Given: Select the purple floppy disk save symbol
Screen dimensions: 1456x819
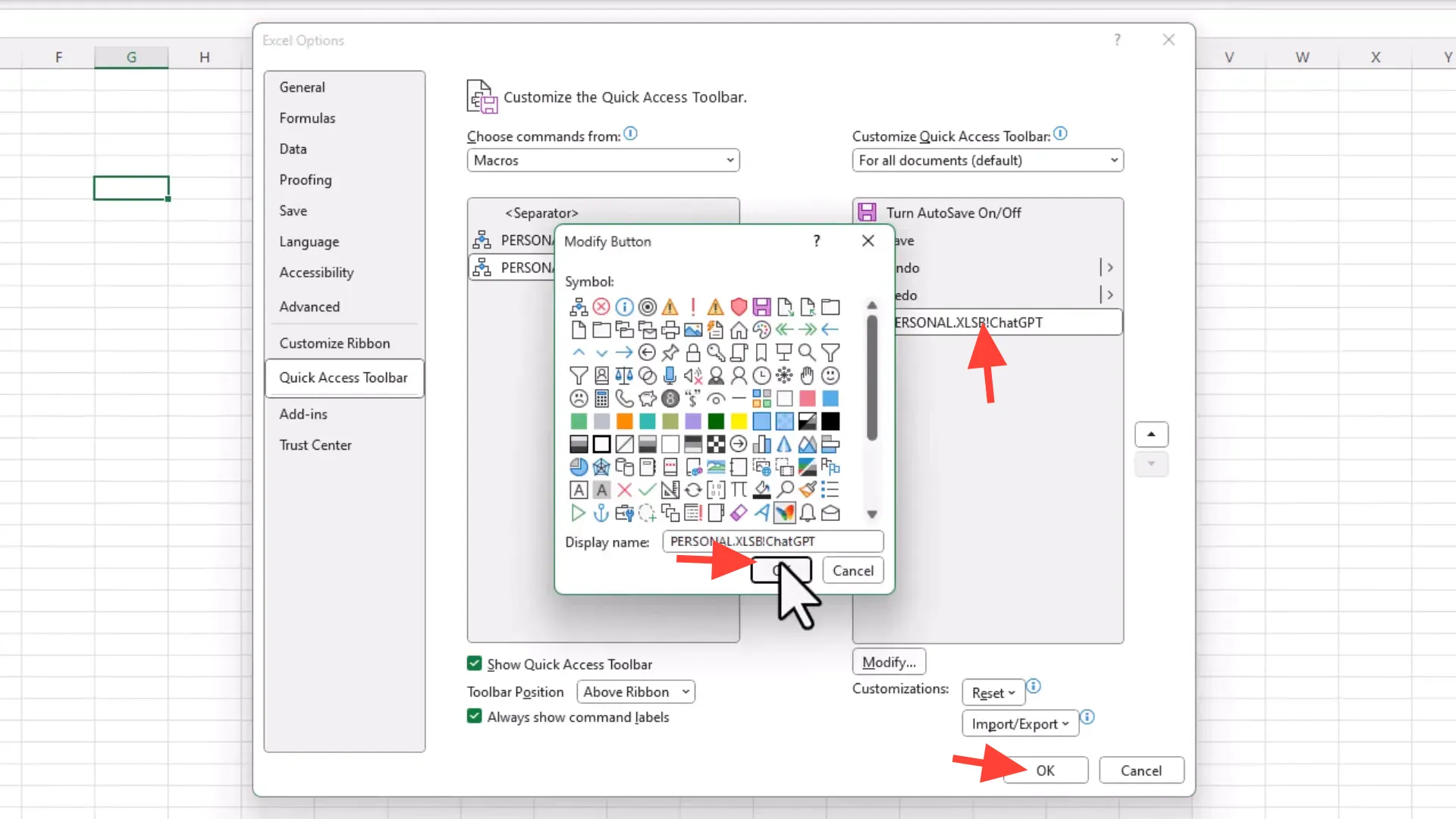Looking at the screenshot, I should pyautogui.click(x=762, y=306).
